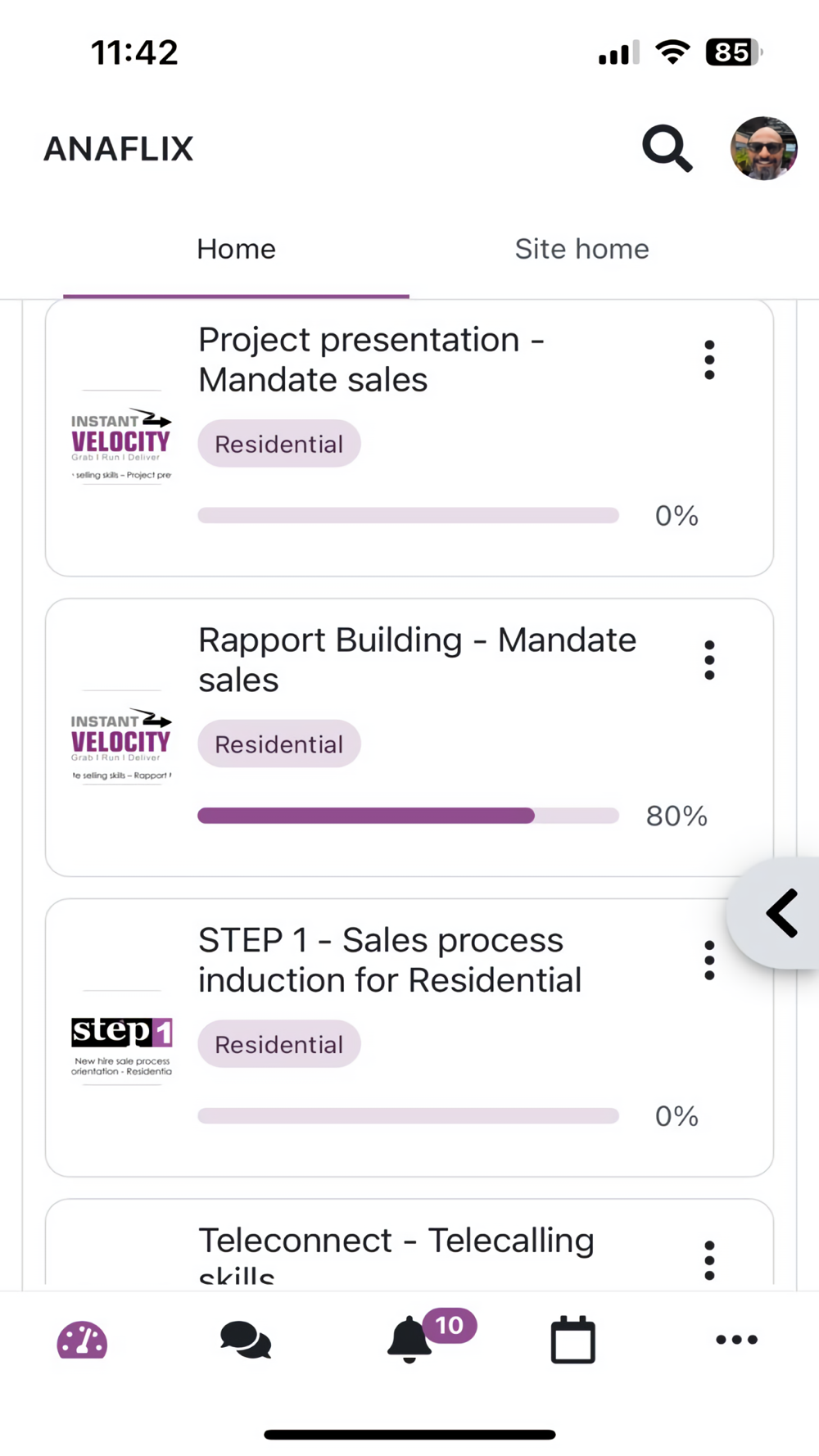The width and height of the screenshot is (819, 1456).
Task: Tap the bottom bar more dots
Action: coord(736,1341)
